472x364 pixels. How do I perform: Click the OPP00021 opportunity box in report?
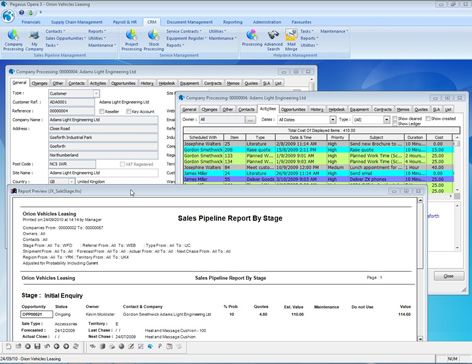[36, 314]
